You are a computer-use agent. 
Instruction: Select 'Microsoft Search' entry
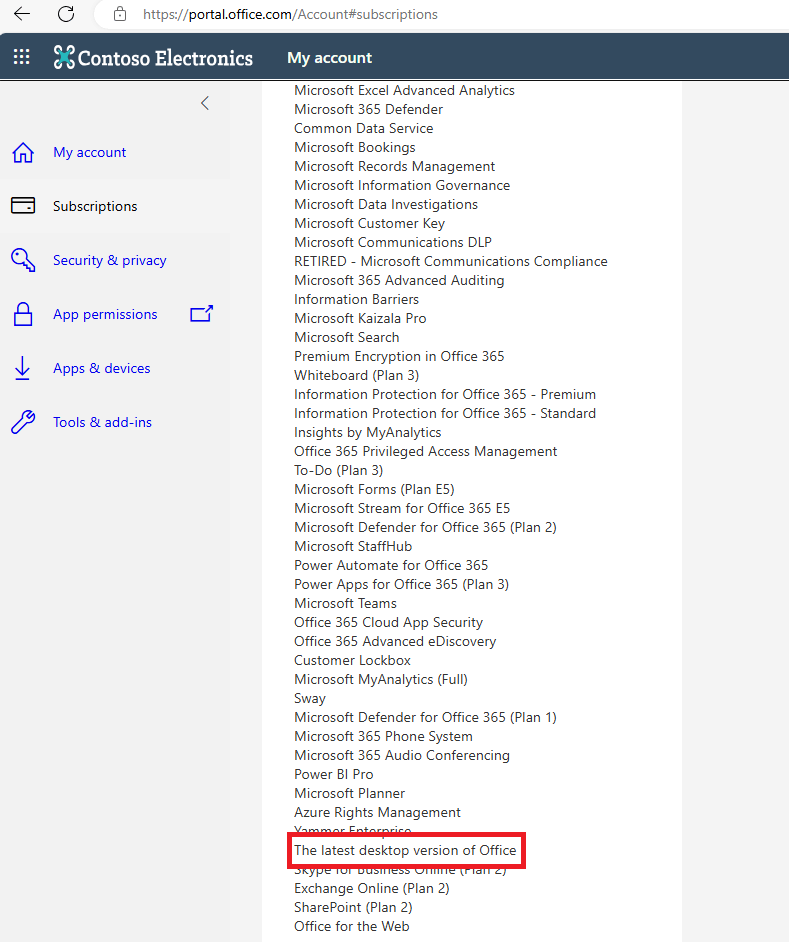pyautogui.click(x=347, y=338)
